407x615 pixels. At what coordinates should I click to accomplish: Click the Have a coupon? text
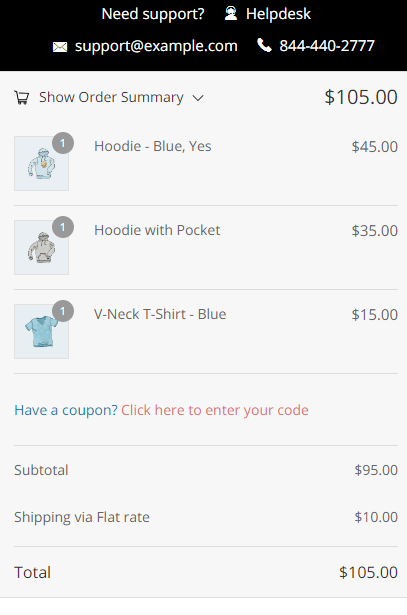[x=66, y=410]
